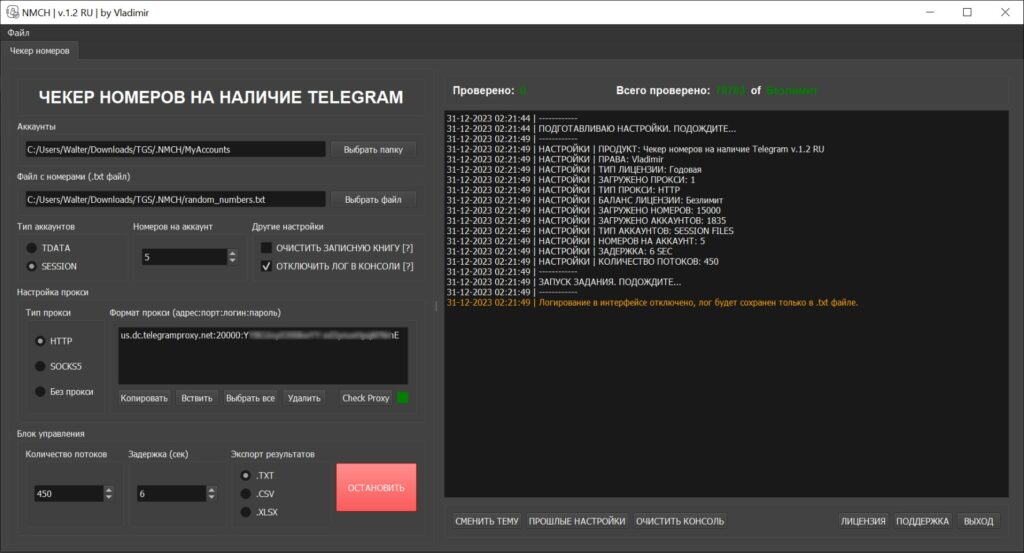Maximize the NMCH window
The height and width of the screenshot is (553, 1024).
point(967,12)
